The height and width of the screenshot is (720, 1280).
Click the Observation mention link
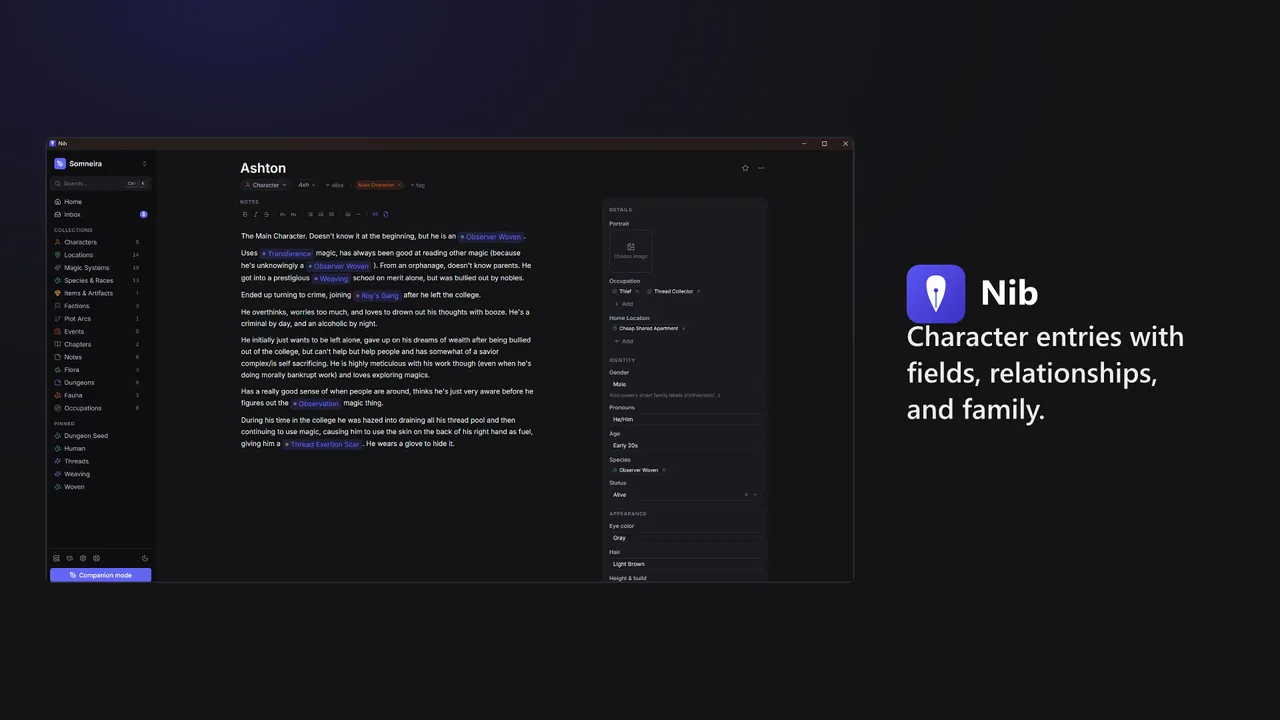point(315,403)
